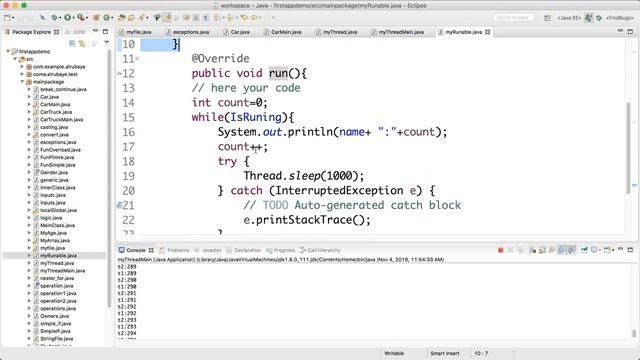Minimize the Package Explorer panel
This screenshot has height=360, width=640.
coord(96,31)
